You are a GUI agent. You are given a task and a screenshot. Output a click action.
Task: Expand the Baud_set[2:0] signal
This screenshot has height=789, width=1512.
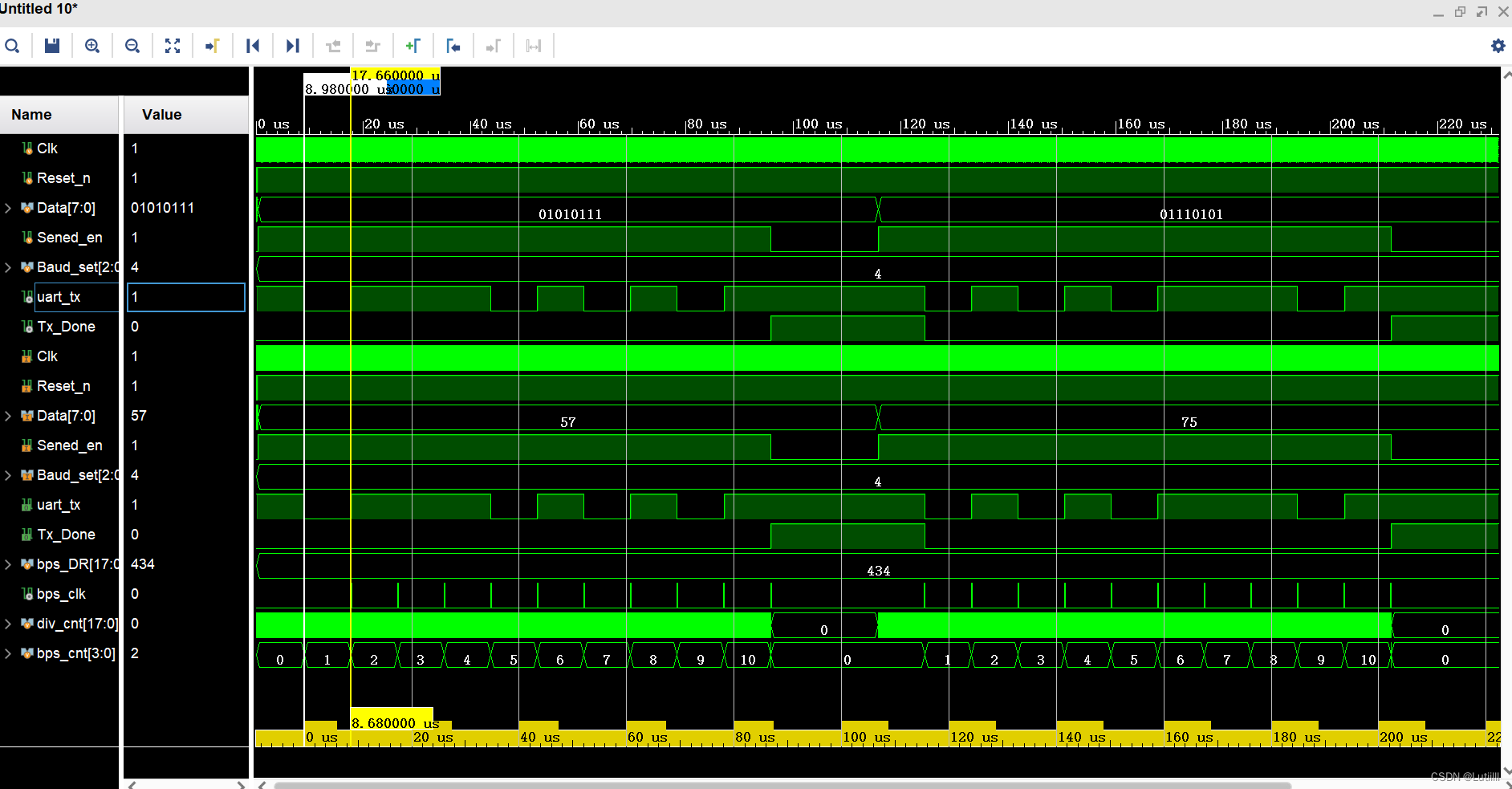pyautogui.click(x=8, y=266)
